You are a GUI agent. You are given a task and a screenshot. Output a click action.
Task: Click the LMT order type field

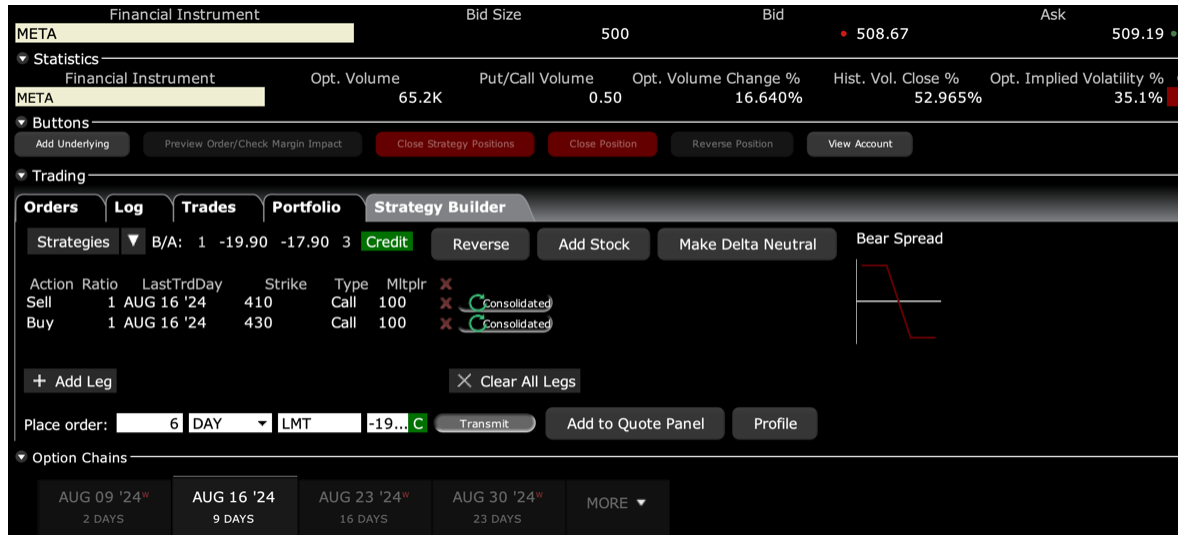click(x=320, y=423)
